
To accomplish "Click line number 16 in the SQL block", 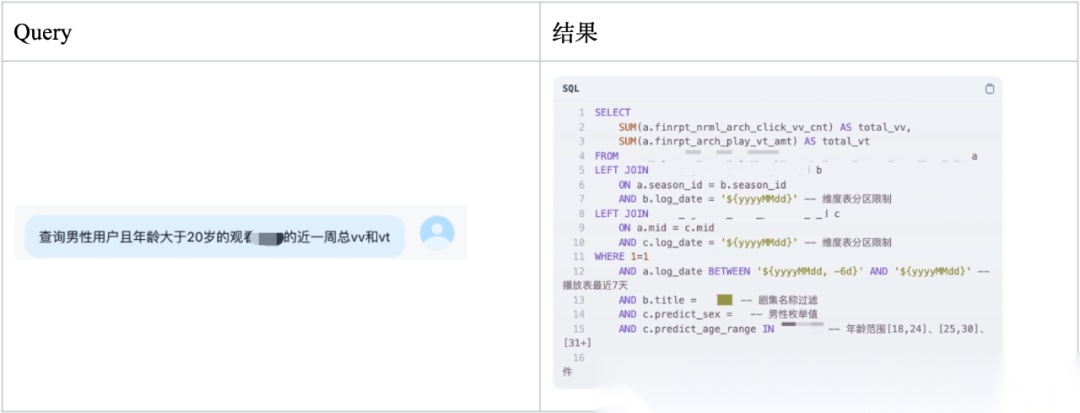I will click(579, 358).
